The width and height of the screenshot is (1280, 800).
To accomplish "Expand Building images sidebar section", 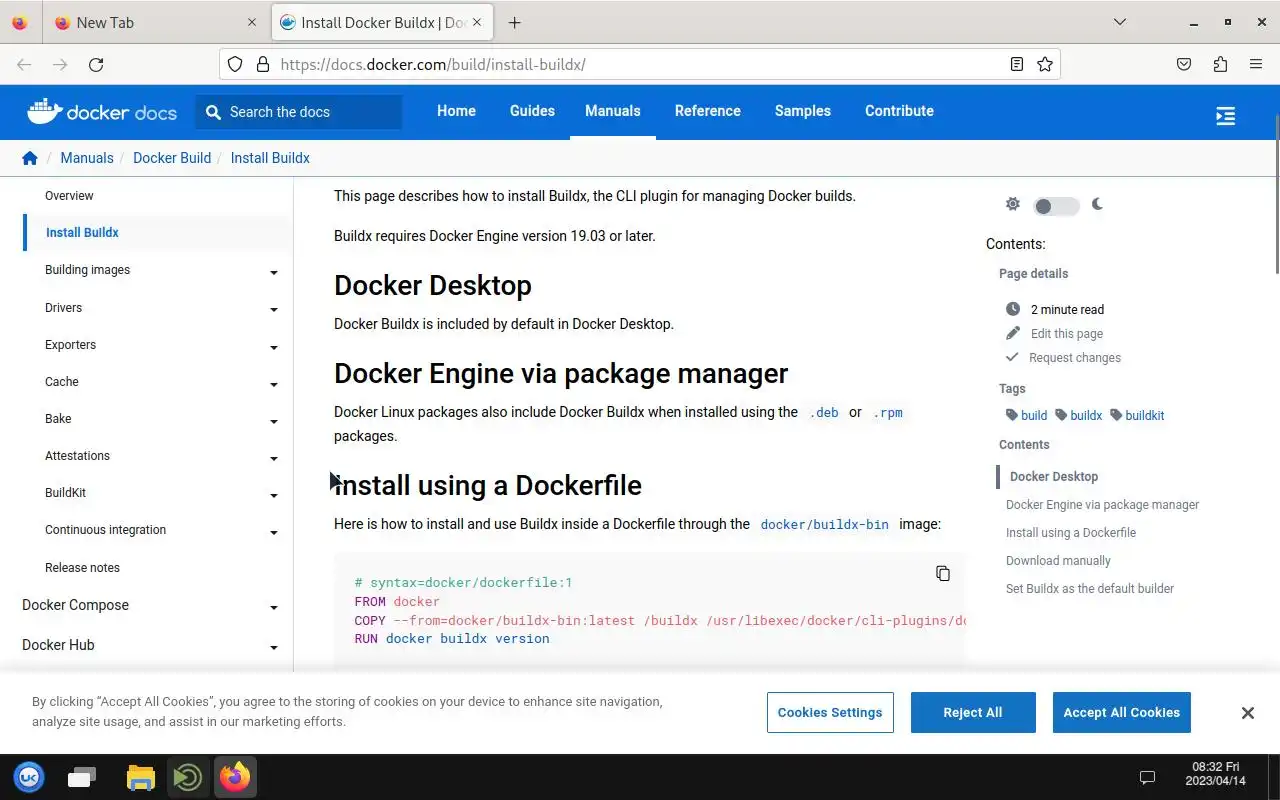I will (273, 272).
